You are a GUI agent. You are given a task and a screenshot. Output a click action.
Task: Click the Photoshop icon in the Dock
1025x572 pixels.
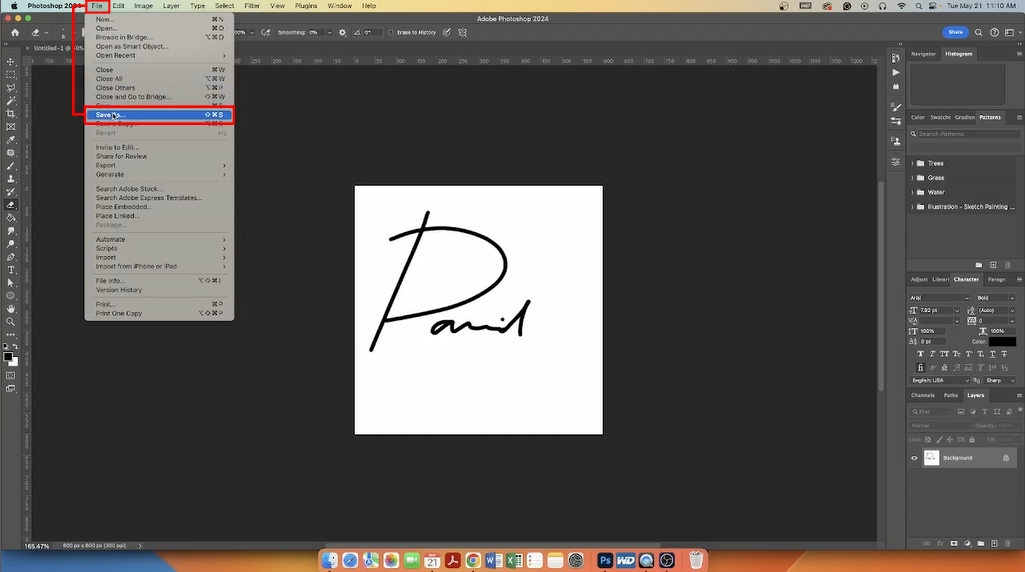click(605, 560)
